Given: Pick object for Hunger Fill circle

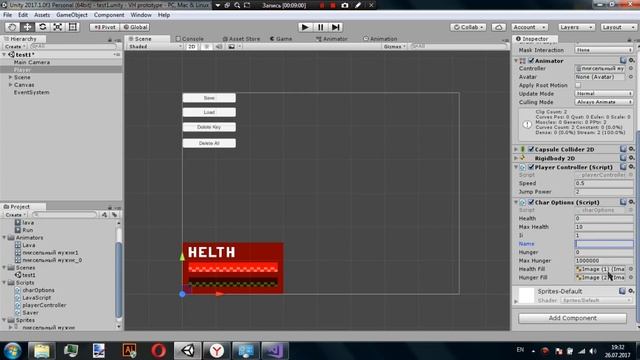Looking at the screenshot, I should click(x=631, y=278).
